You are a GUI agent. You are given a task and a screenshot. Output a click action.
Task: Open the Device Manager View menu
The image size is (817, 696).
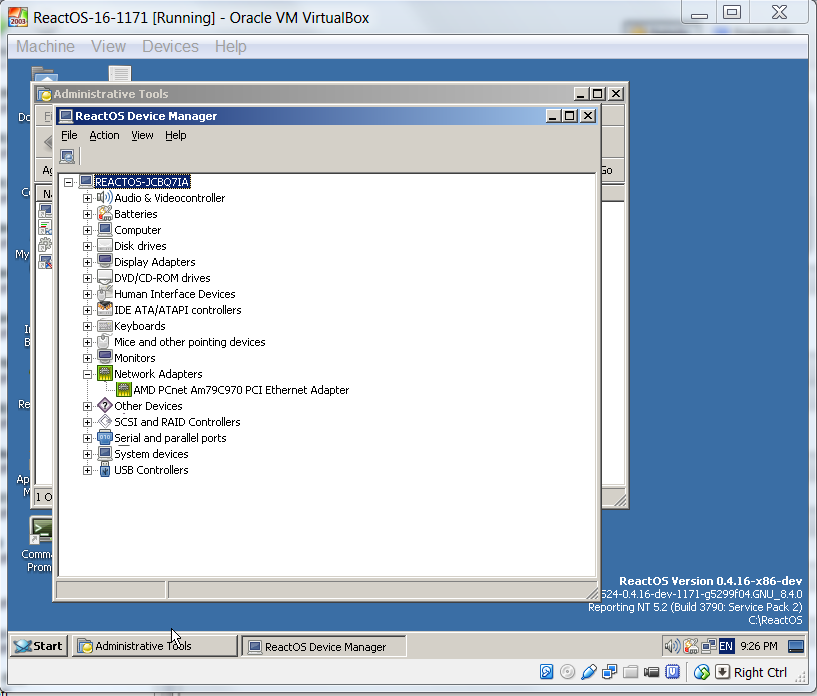(x=142, y=135)
